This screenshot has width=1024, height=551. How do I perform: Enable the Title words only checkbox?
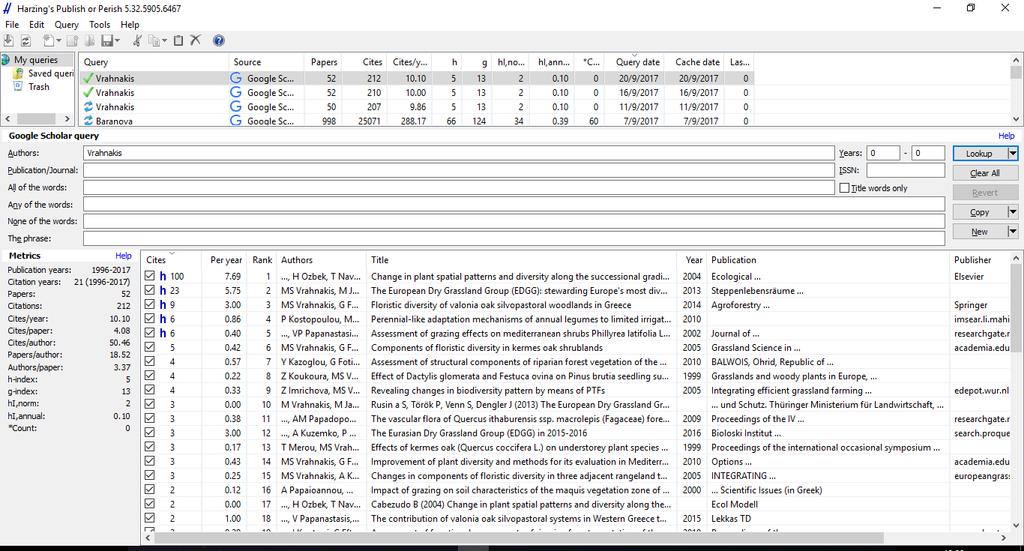pos(844,188)
